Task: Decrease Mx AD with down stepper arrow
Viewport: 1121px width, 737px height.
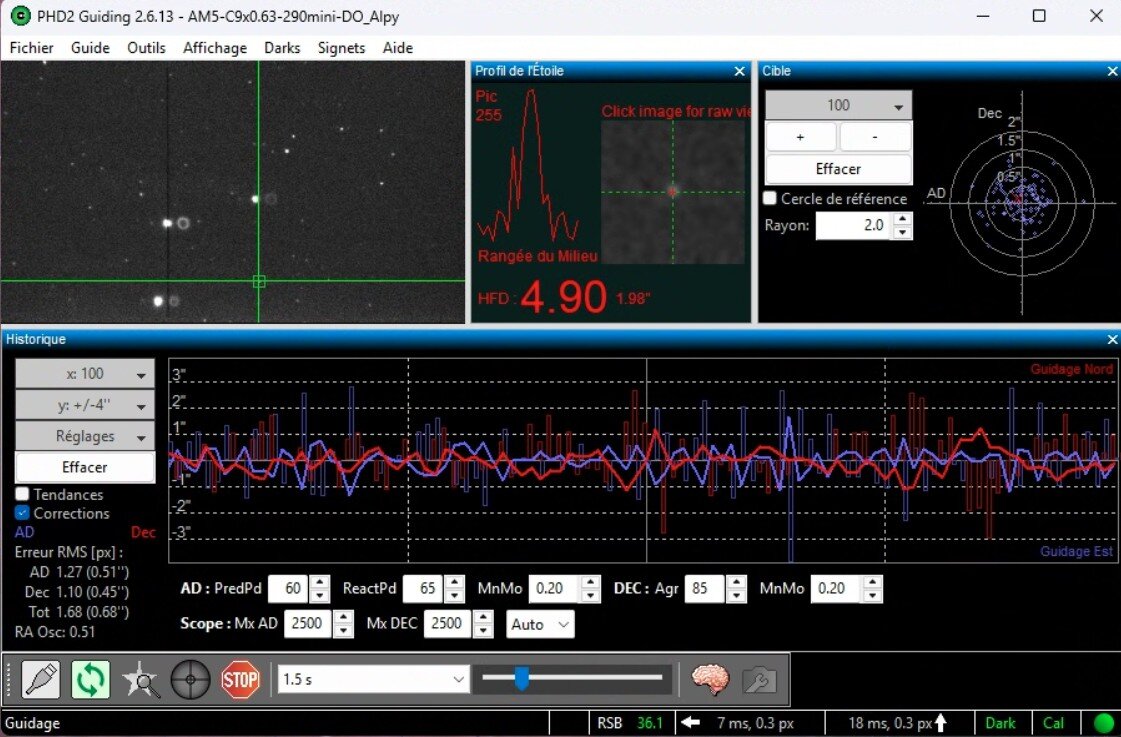Action: click(x=344, y=630)
